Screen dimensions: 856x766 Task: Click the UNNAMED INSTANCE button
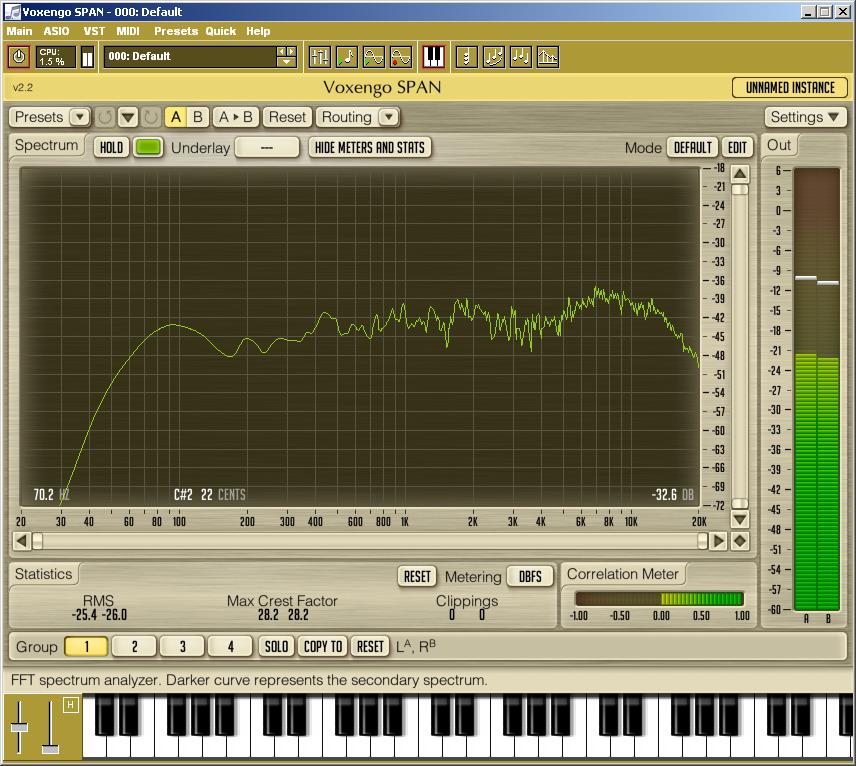click(x=789, y=87)
